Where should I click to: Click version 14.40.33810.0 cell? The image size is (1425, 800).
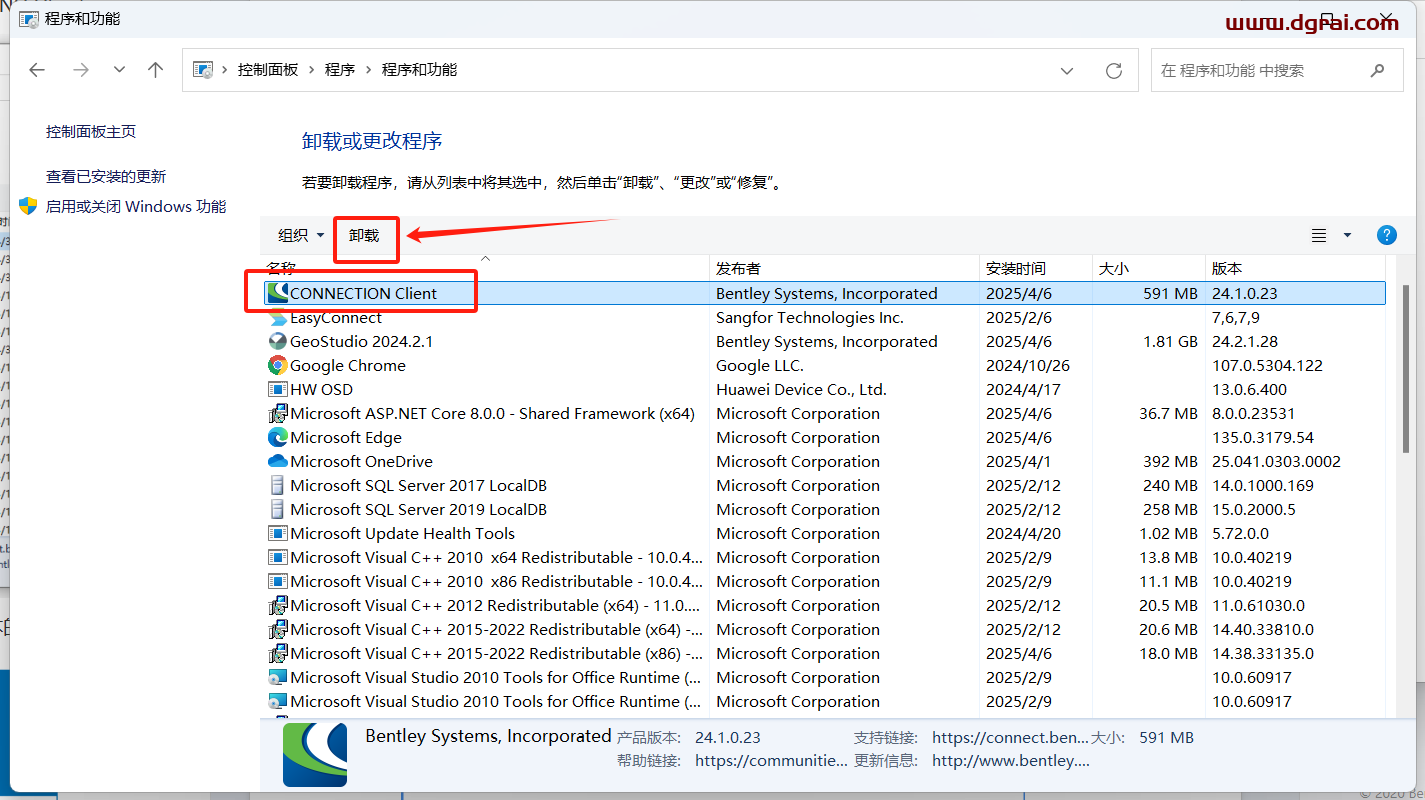click(1263, 629)
